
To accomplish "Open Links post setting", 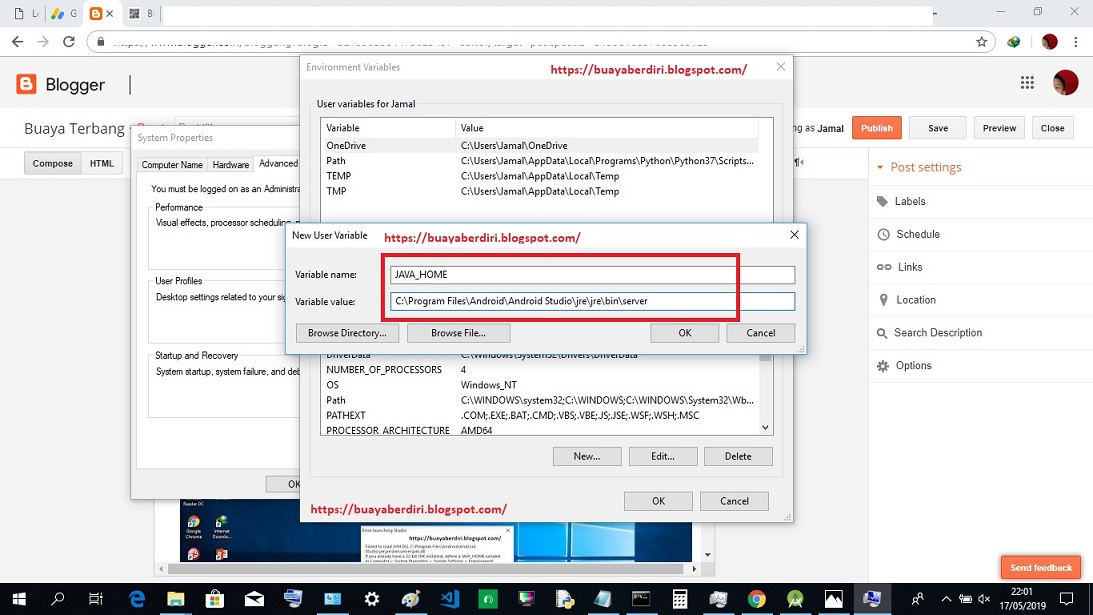I will [x=900, y=267].
